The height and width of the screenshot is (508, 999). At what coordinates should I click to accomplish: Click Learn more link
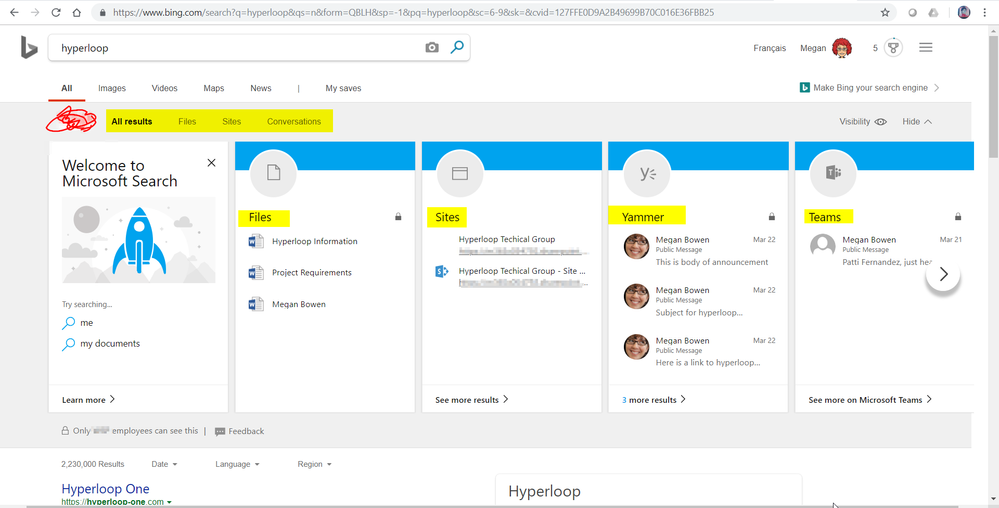[89, 400]
